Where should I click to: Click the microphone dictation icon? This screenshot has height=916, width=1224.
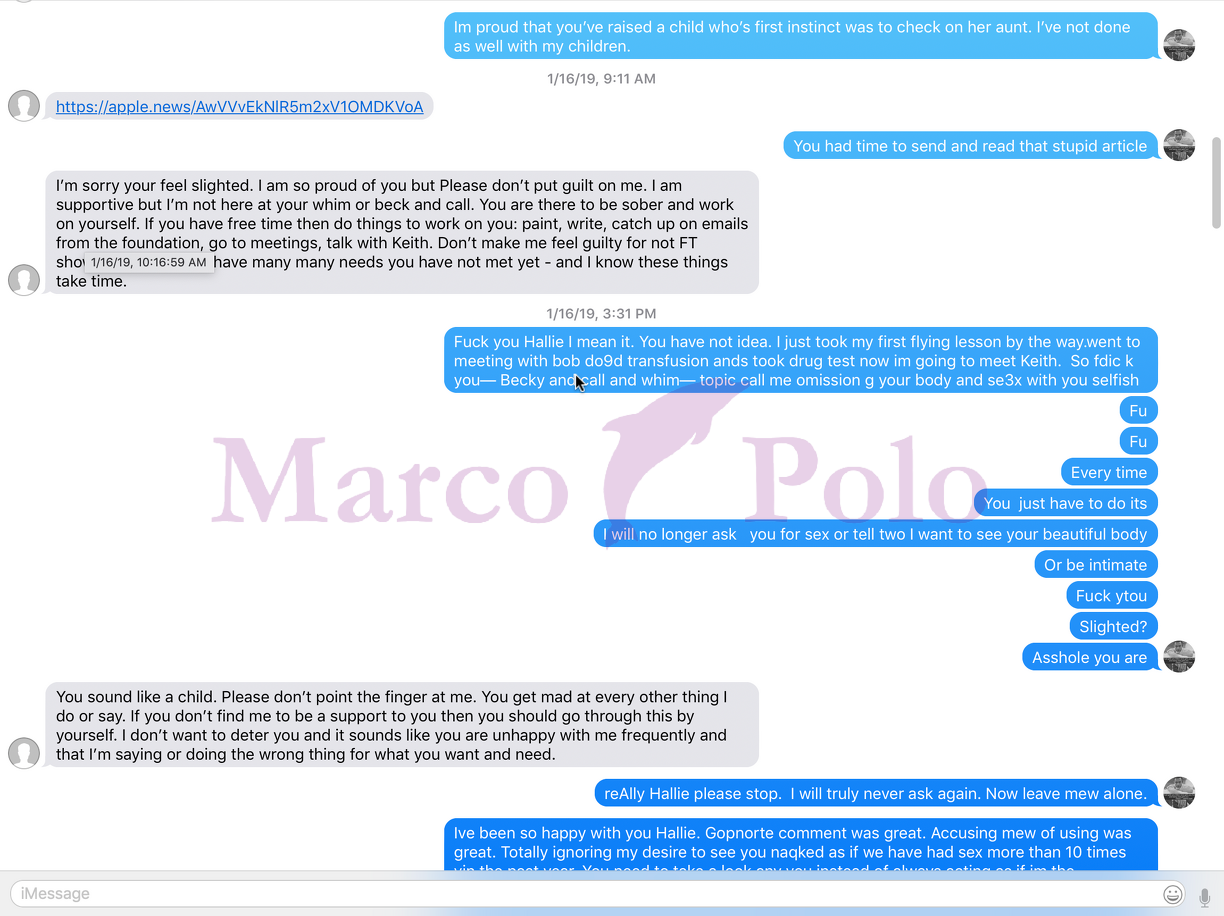point(1204,895)
